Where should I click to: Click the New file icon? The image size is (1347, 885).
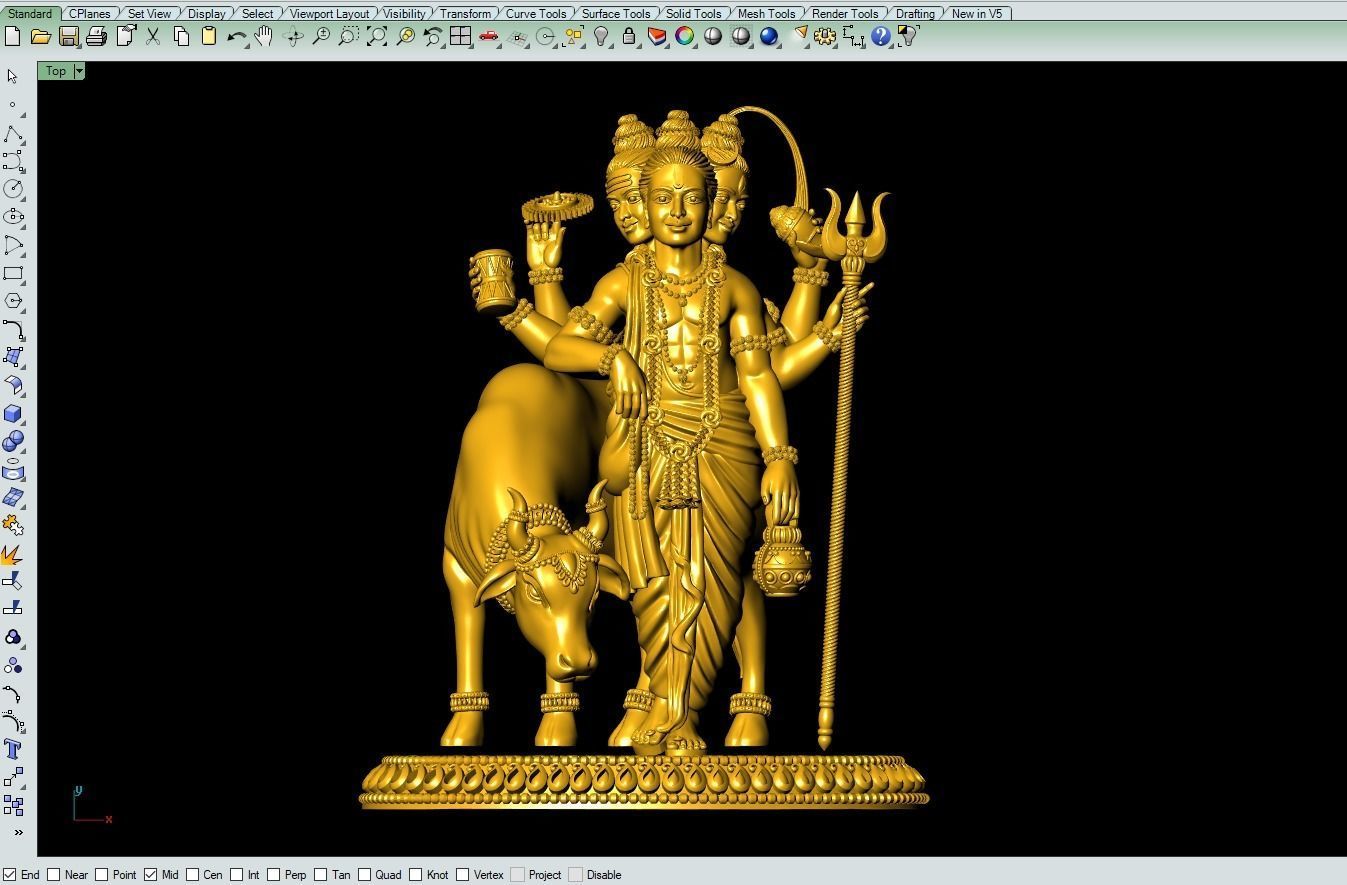(12, 36)
